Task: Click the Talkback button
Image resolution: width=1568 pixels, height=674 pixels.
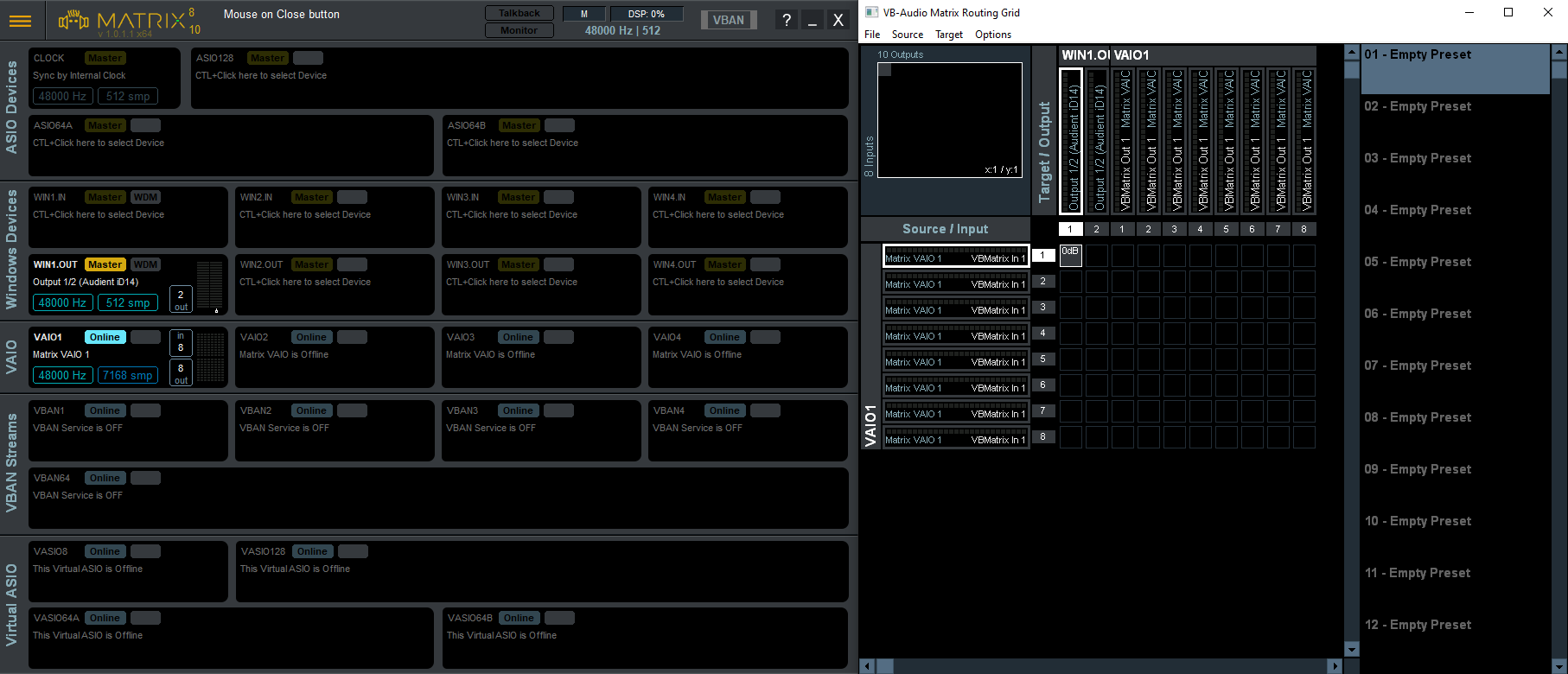Action: point(519,13)
